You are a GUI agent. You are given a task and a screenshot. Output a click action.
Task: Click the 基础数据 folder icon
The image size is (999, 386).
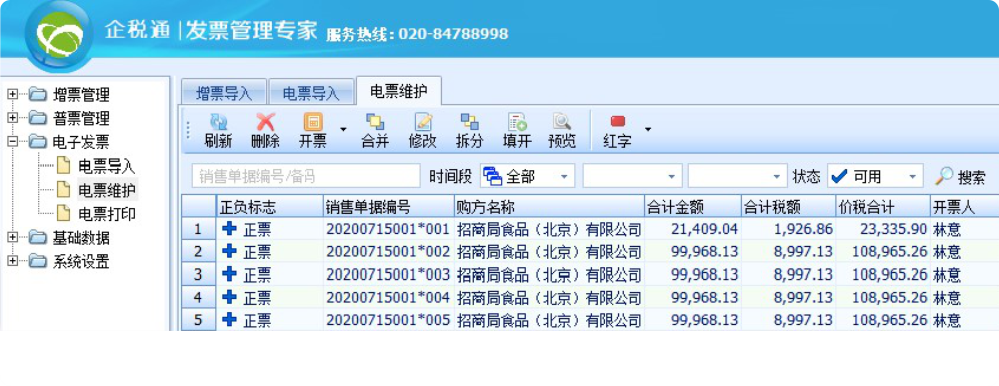38,238
